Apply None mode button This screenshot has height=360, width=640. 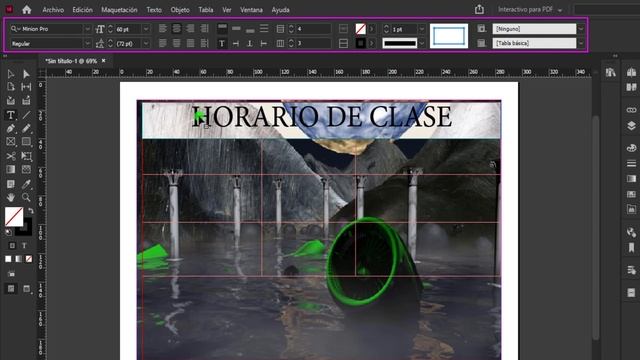[x=29, y=259]
